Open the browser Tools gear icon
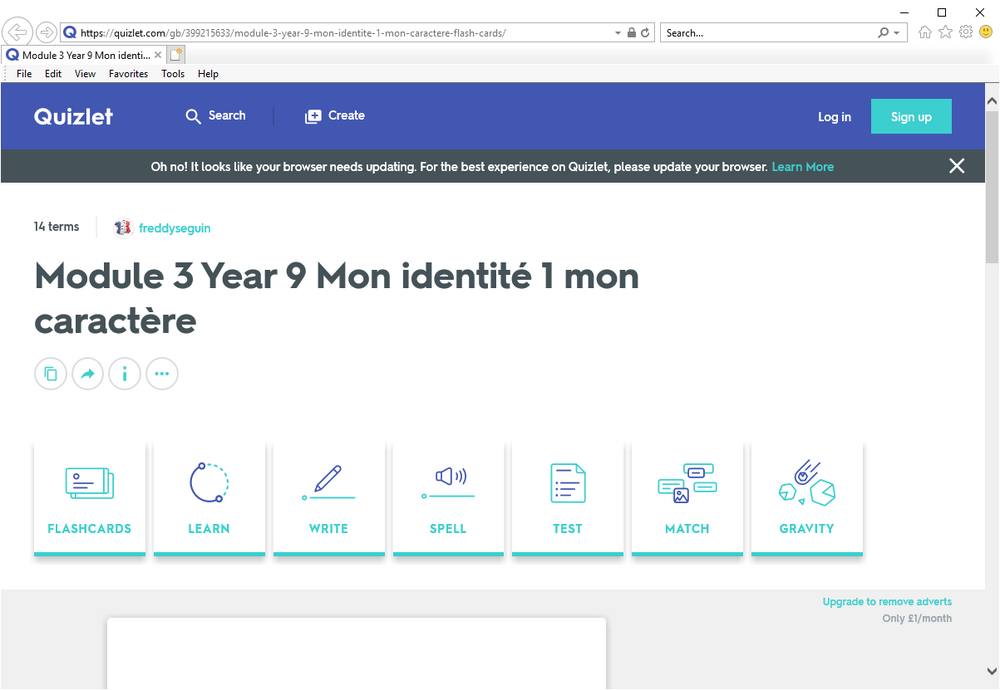 [966, 32]
